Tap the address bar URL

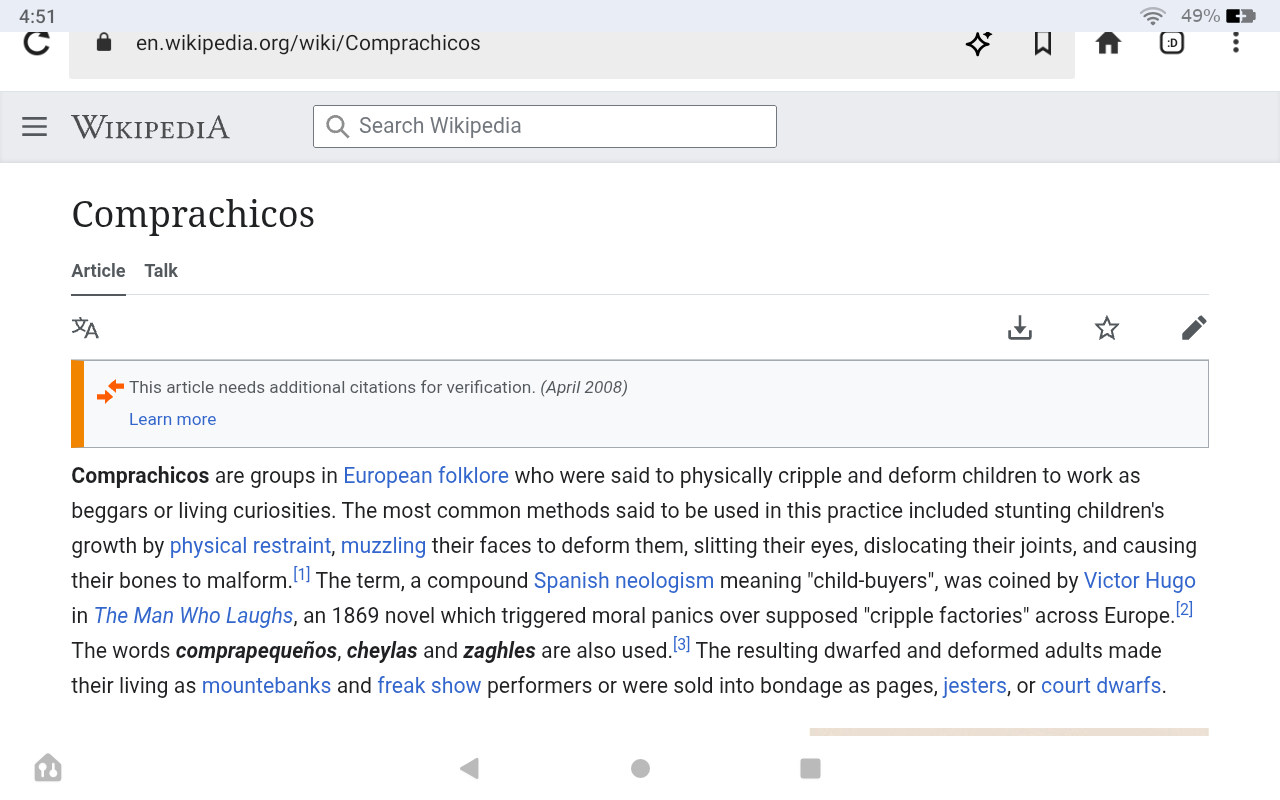(x=308, y=43)
